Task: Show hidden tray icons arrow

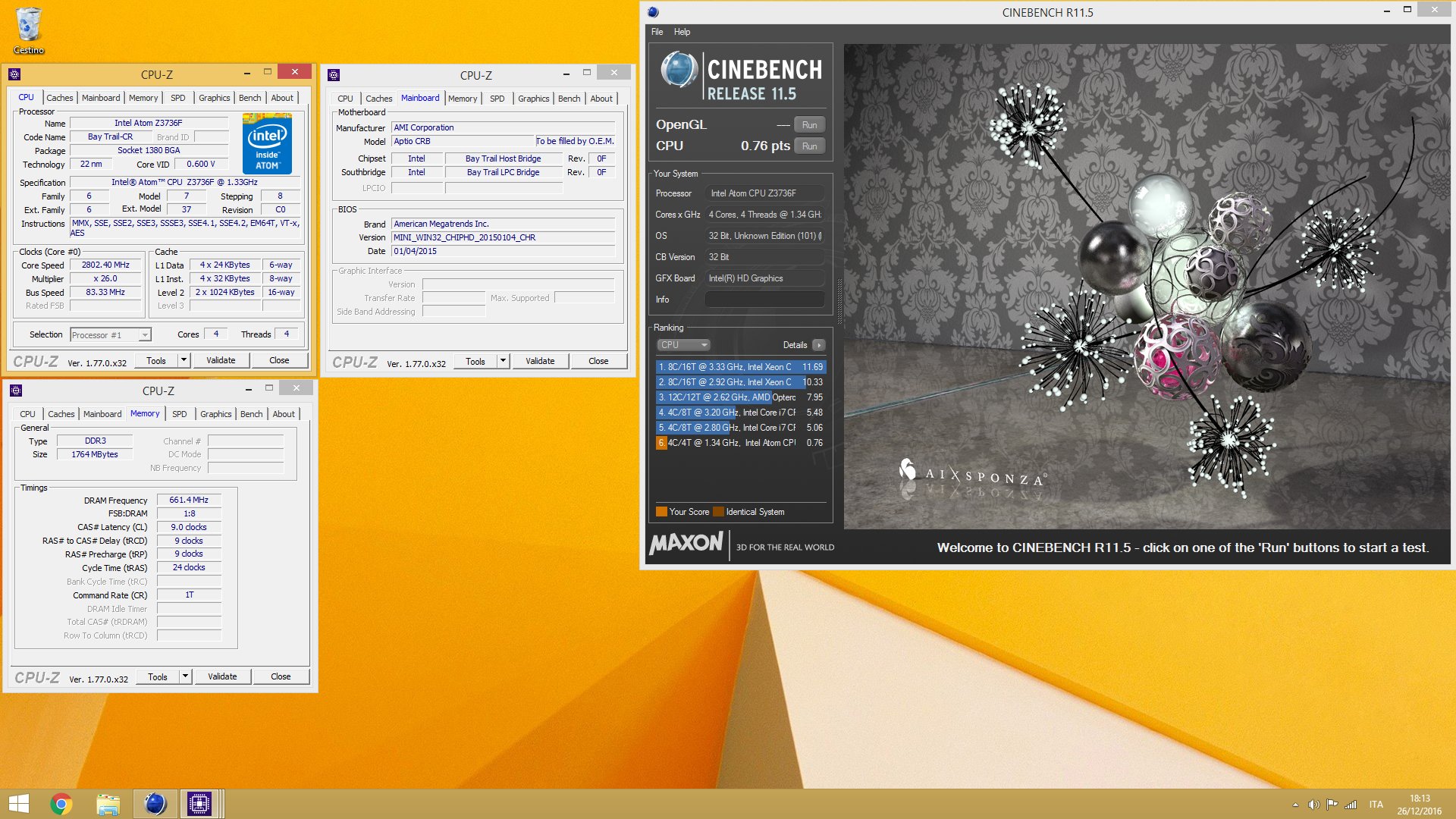Action: [1295, 805]
